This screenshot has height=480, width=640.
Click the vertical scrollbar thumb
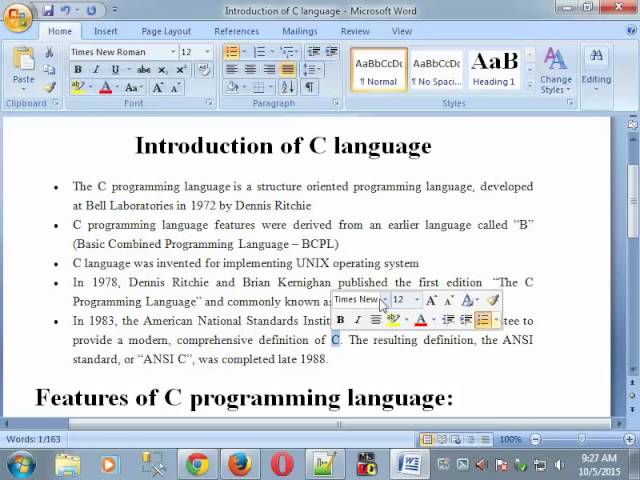point(632,200)
